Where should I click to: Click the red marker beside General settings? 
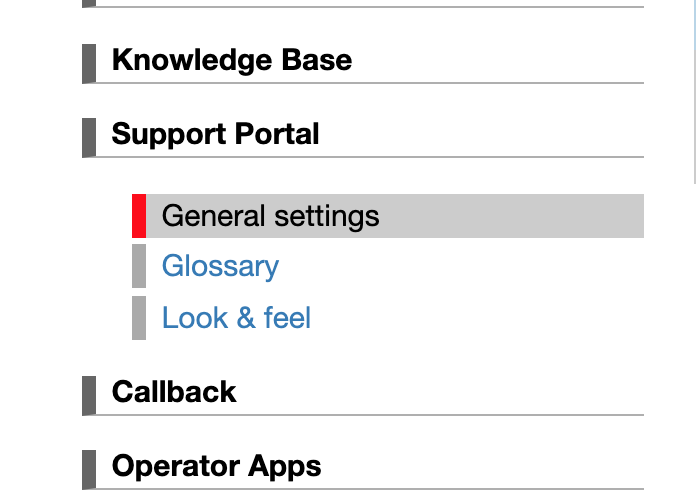[x=139, y=216]
